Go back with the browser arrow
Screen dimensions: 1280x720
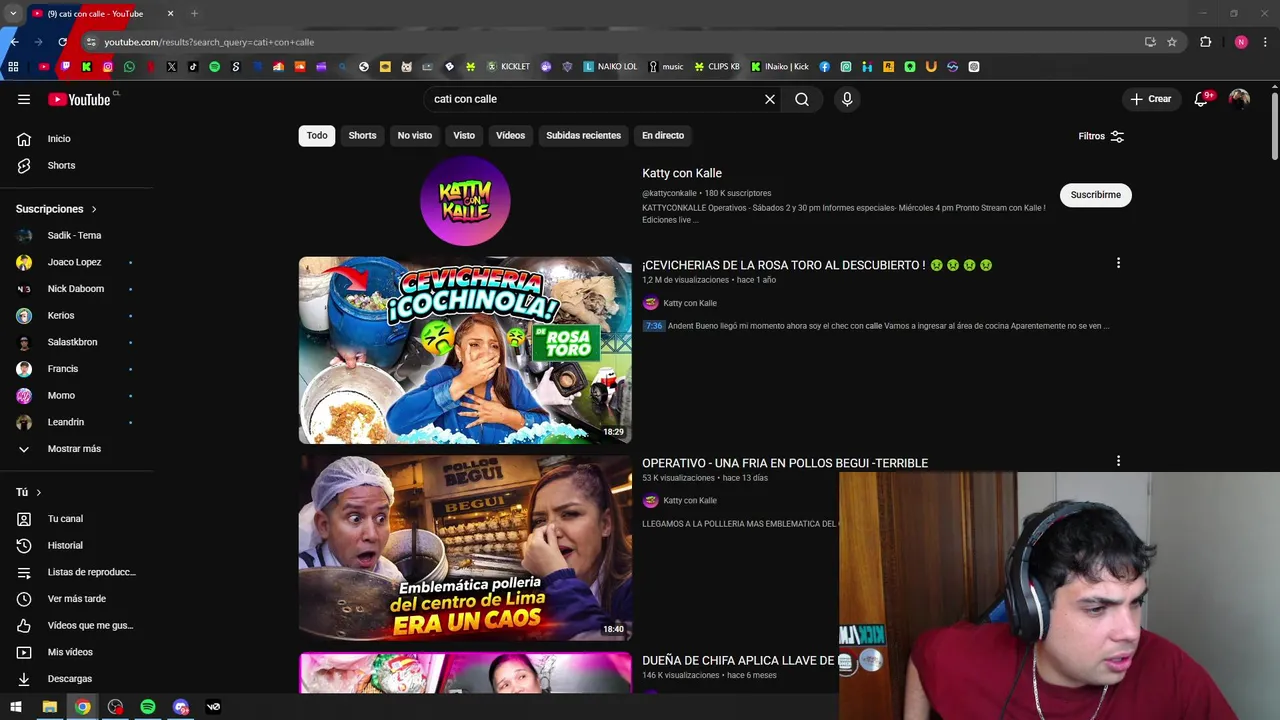pos(14,42)
